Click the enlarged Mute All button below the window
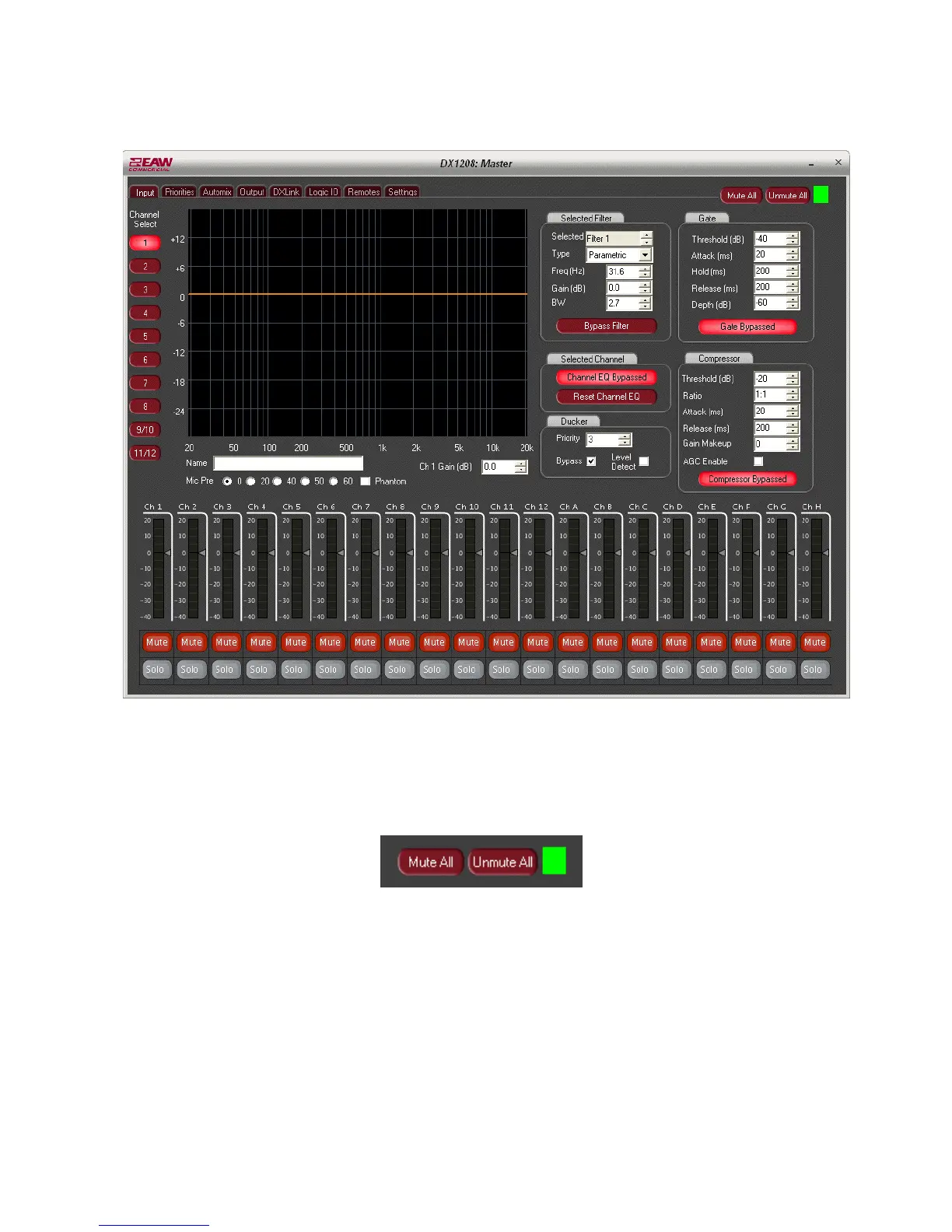The width and height of the screenshot is (952, 1232). pos(431,862)
